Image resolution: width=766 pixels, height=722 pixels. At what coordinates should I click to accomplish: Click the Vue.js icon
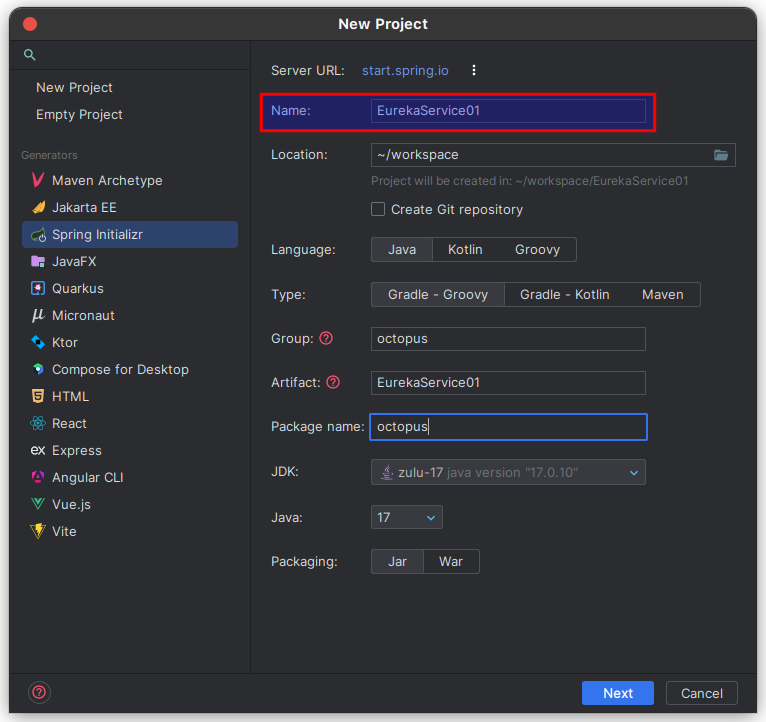click(x=38, y=504)
